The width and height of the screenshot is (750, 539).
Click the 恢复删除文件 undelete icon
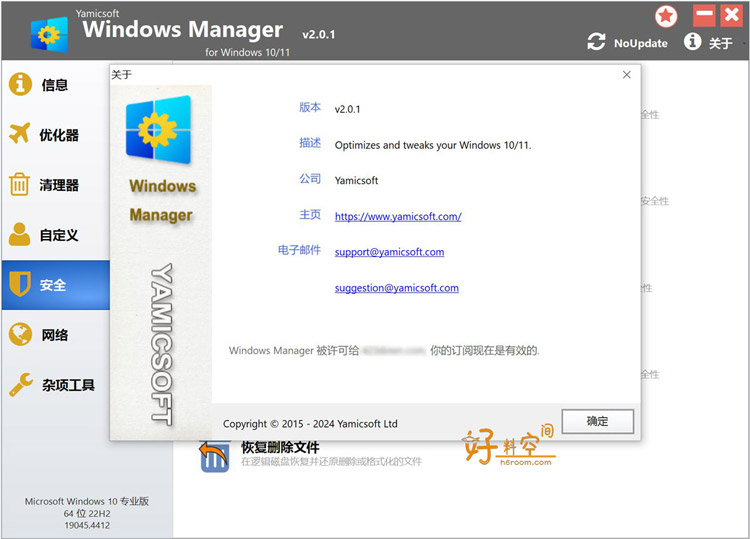214,456
